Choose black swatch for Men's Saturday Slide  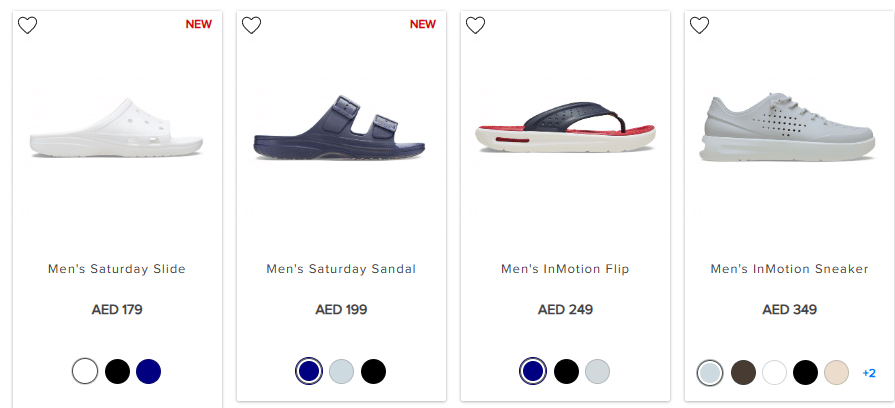(117, 371)
